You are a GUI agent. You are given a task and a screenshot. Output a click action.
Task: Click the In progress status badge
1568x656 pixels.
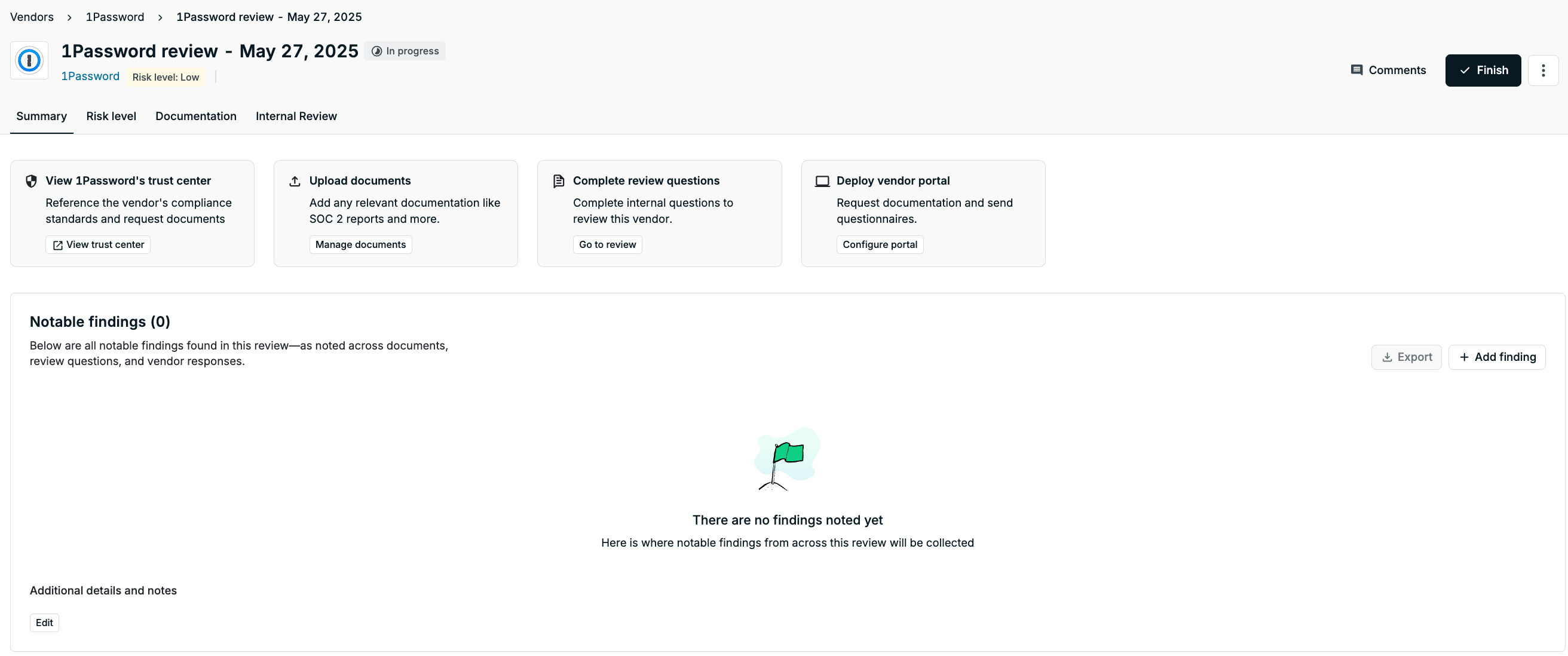click(405, 51)
